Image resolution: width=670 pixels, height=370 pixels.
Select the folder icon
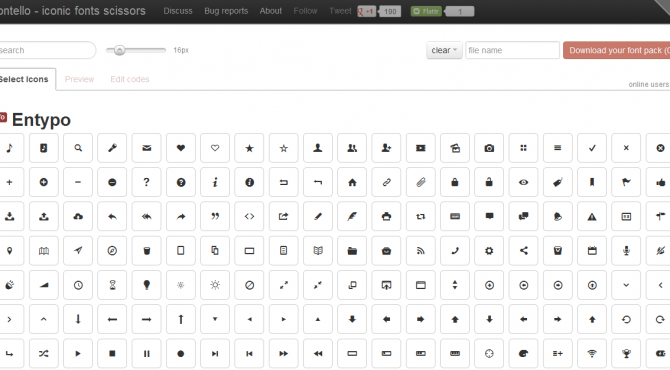pyautogui.click(x=352, y=251)
